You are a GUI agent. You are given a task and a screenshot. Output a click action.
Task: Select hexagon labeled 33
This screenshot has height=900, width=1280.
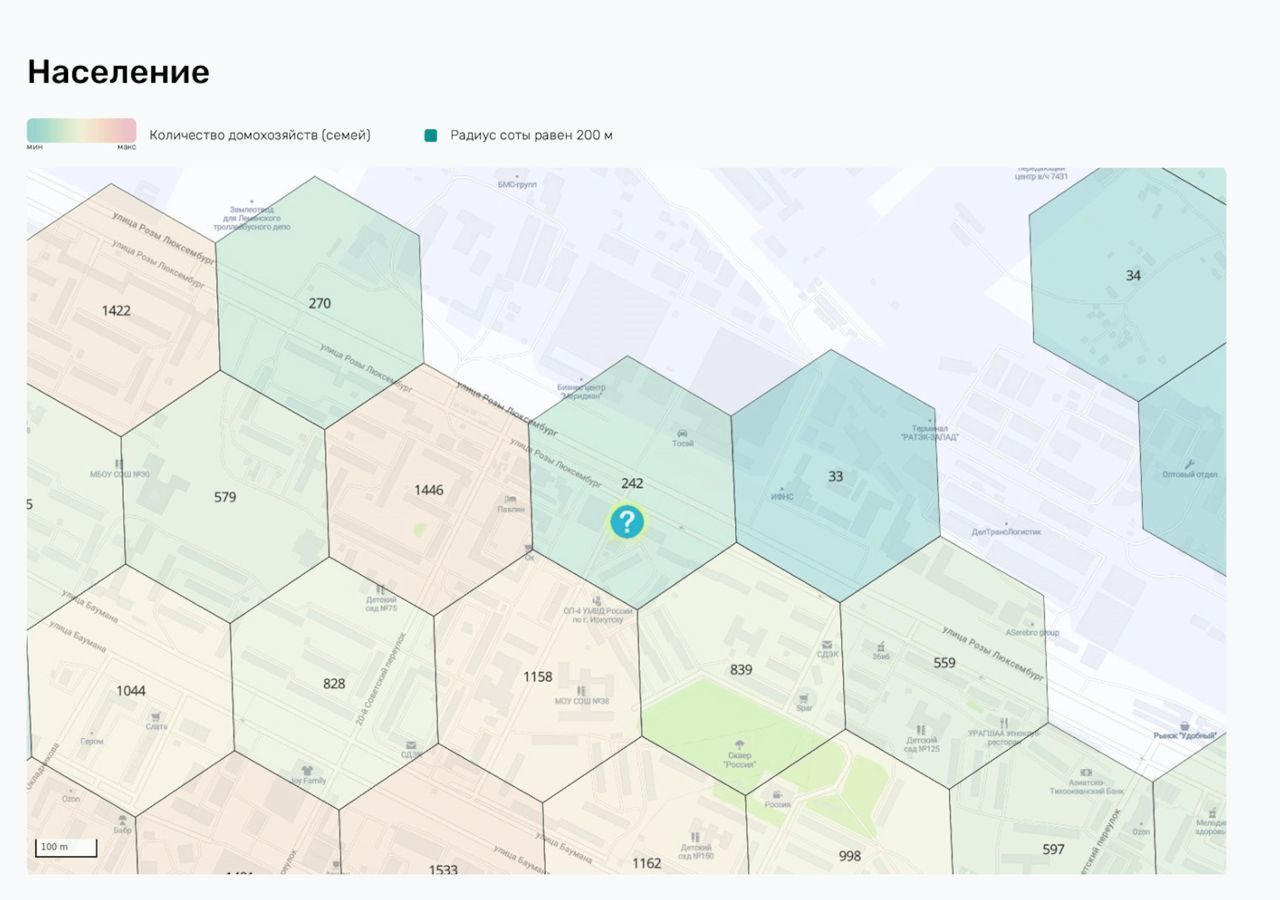(835, 476)
